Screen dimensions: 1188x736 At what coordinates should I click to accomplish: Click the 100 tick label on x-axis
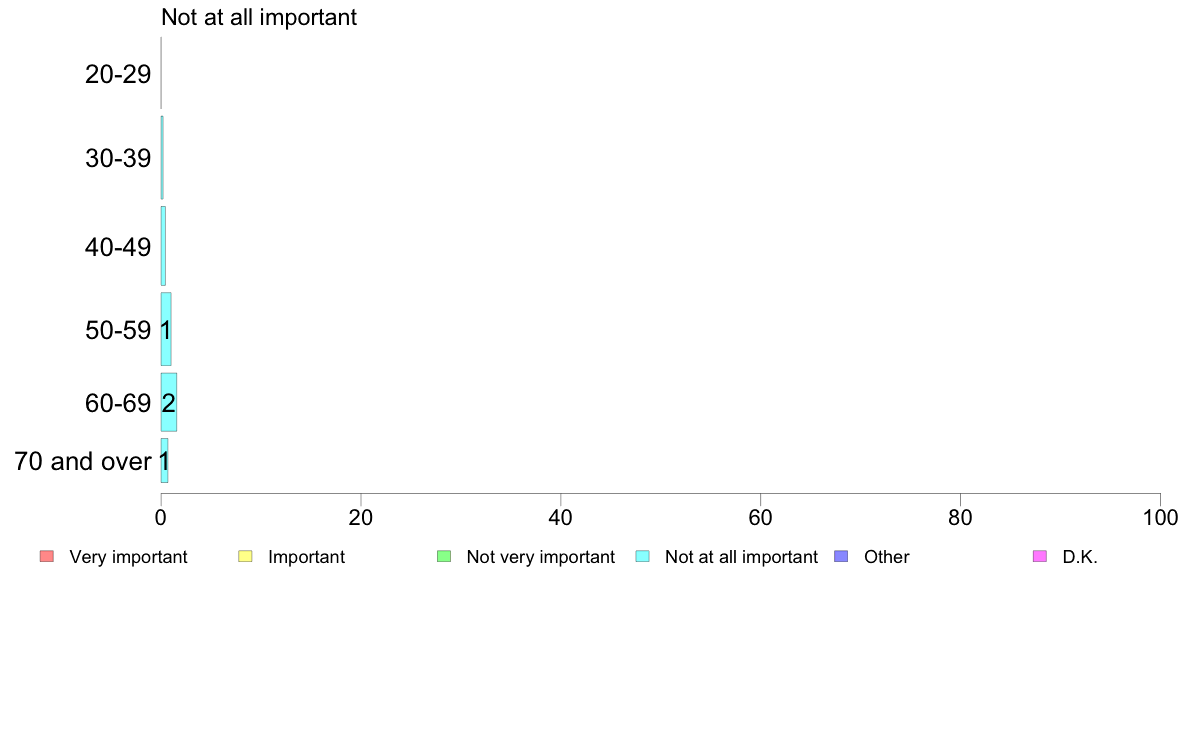click(1160, 518)
